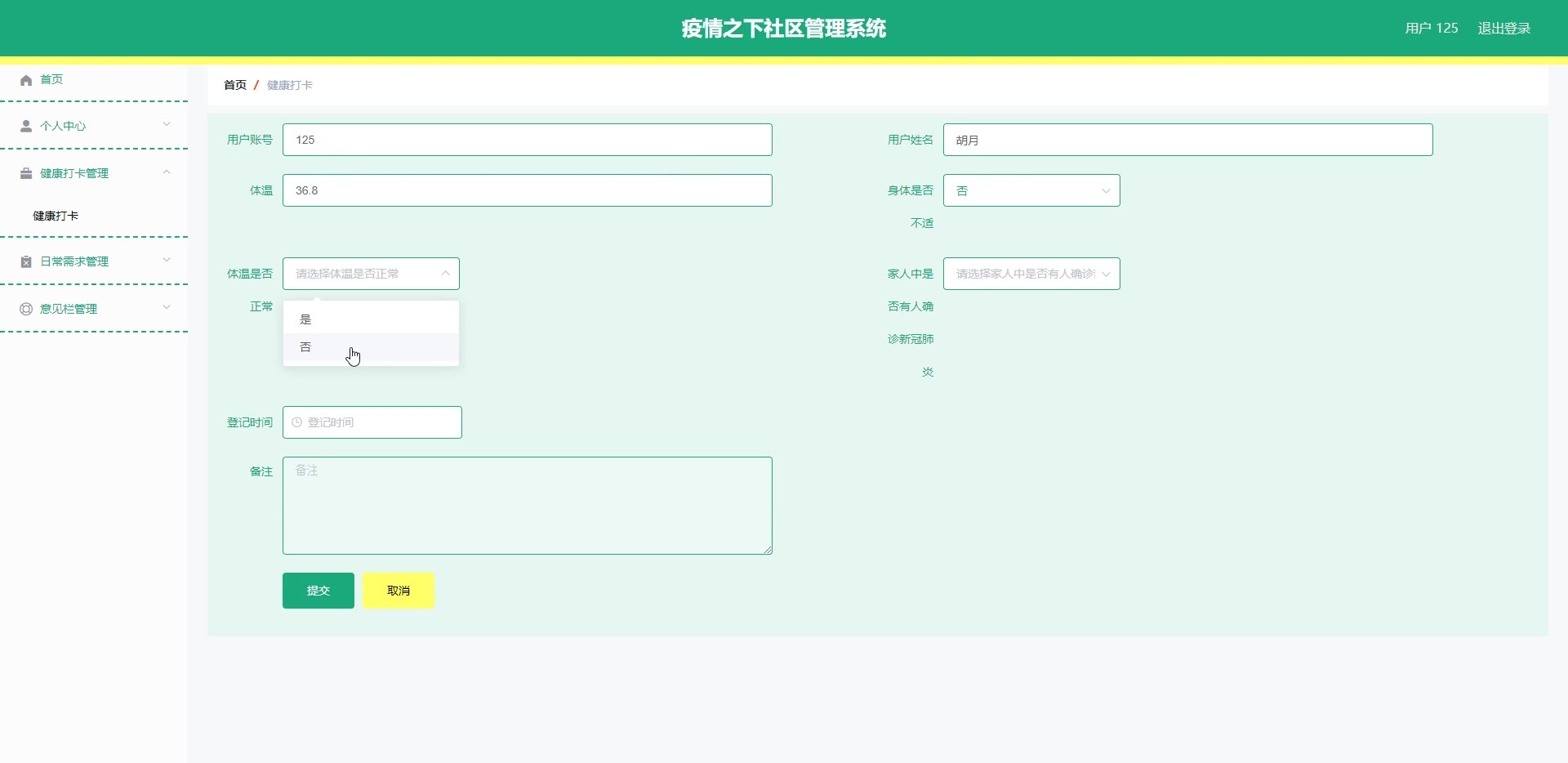Open the 家人中是否有人确诊 dropdown

point(1031,274)
